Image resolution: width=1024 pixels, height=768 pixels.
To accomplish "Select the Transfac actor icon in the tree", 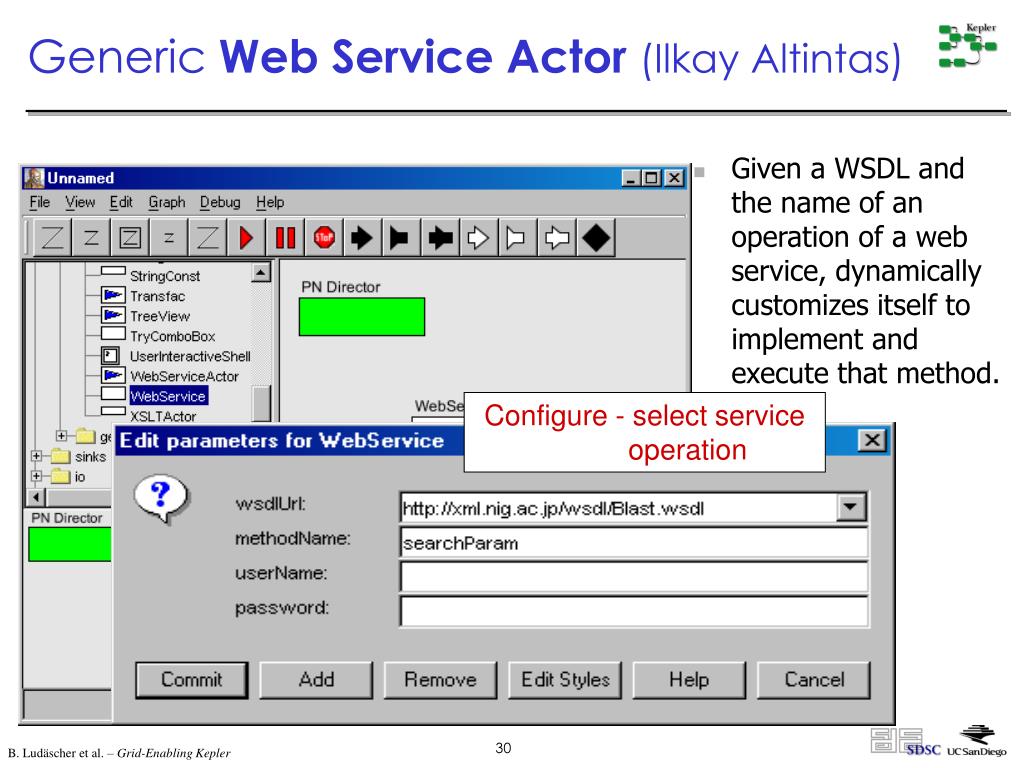I will tap(113, 295).
